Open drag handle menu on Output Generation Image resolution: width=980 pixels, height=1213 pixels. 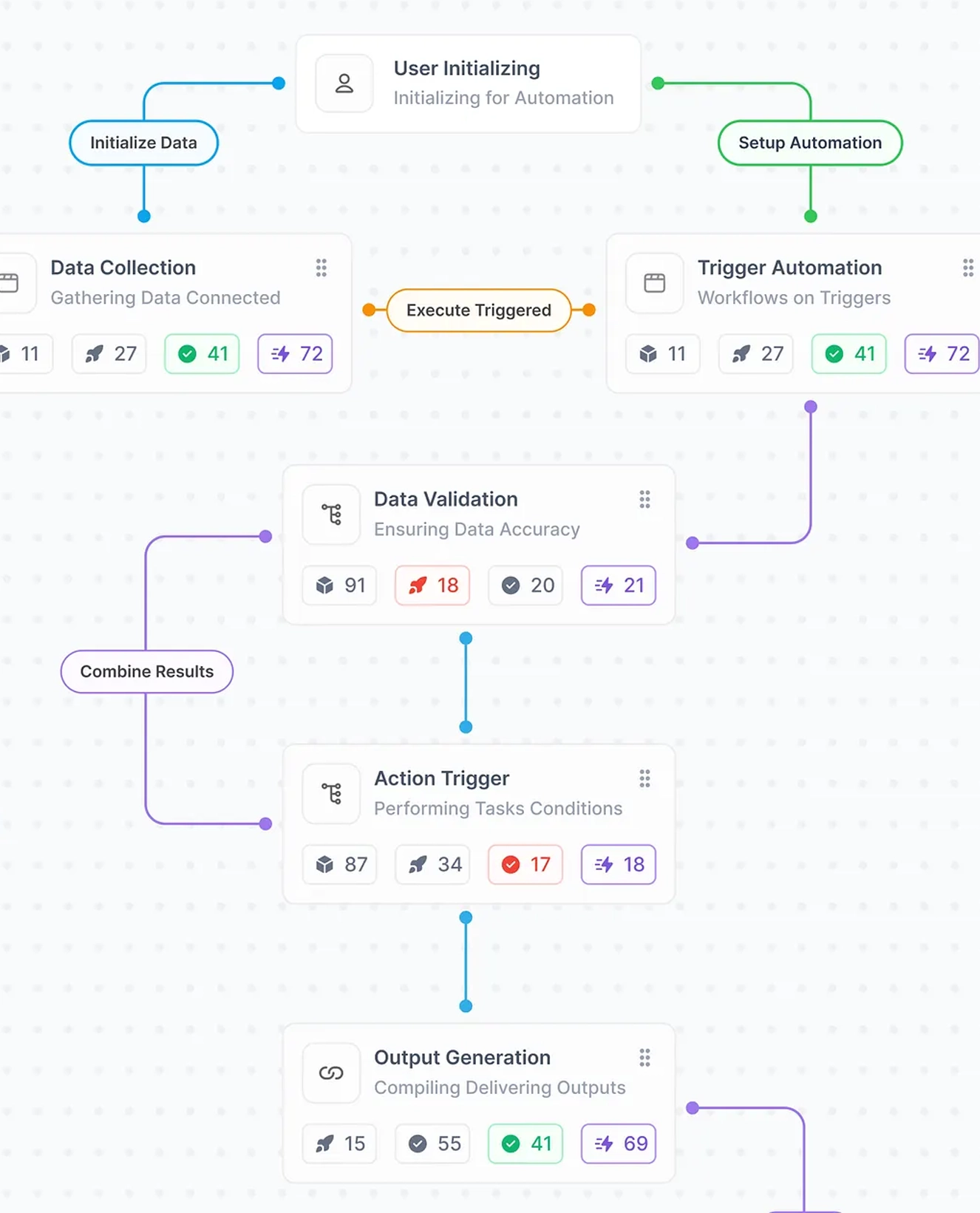coord(644,1058)
